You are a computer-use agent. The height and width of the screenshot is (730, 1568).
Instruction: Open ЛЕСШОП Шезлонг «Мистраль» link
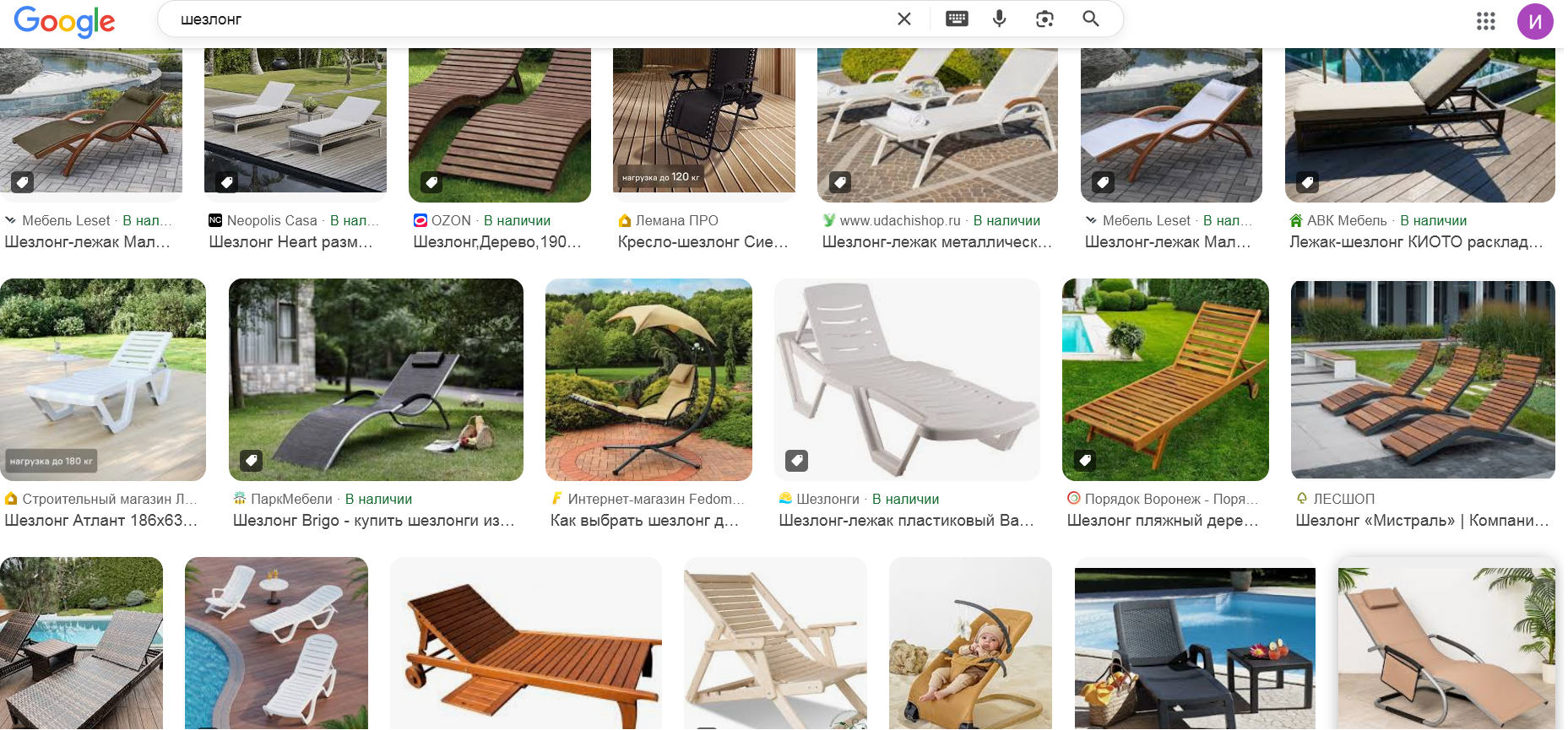(1422, 521)
